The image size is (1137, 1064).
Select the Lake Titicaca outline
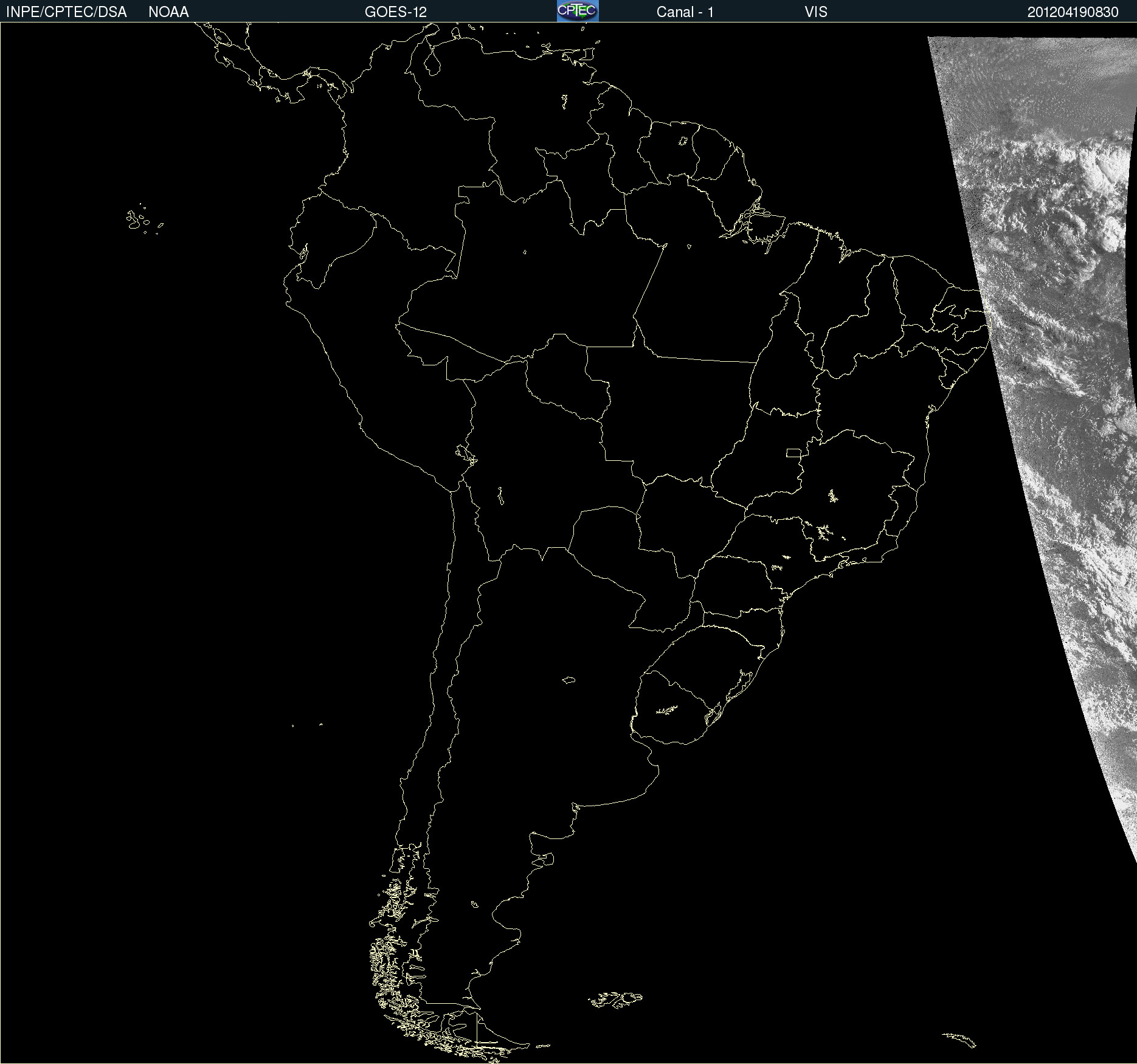coord(466,454)
